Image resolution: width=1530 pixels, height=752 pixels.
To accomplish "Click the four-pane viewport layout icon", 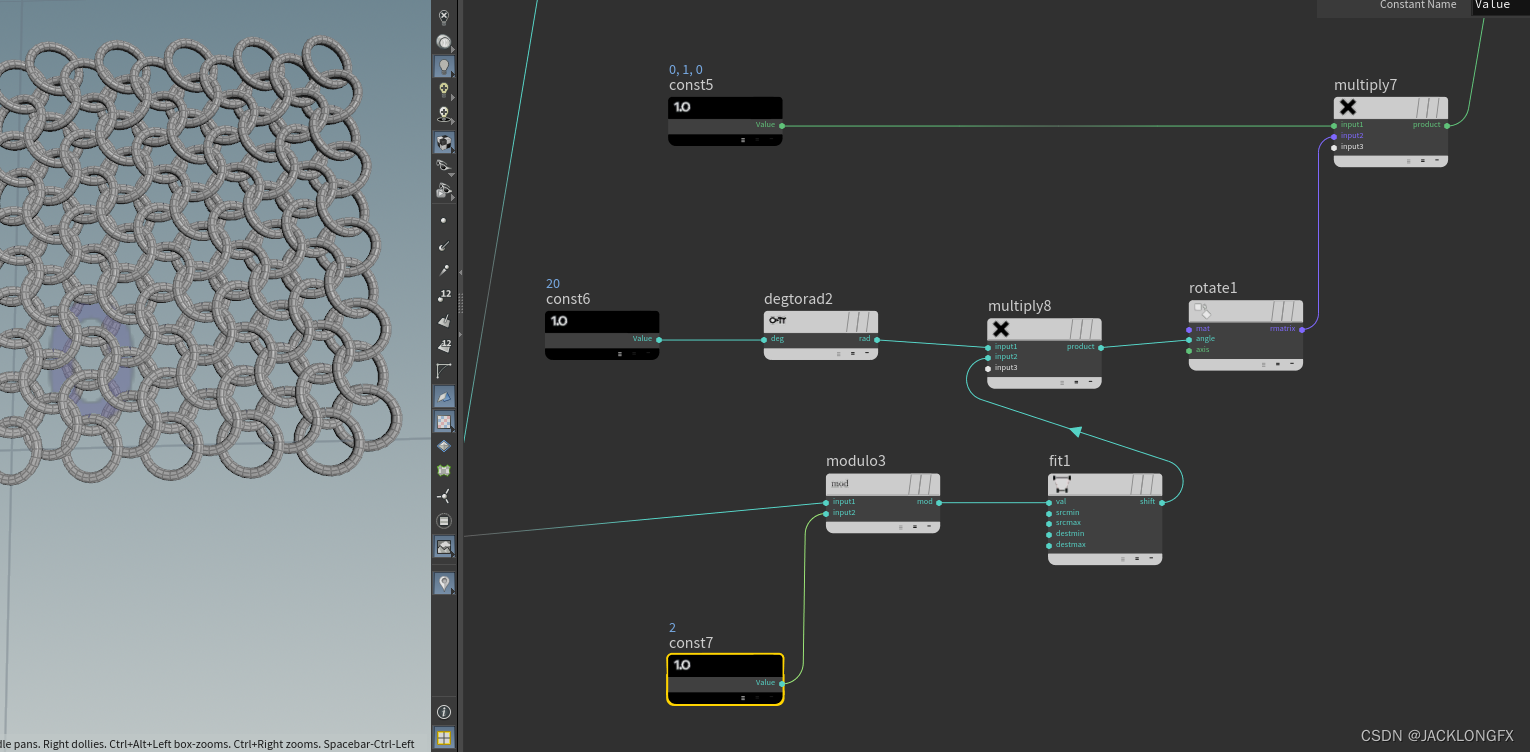I will (x=444, y=738).
